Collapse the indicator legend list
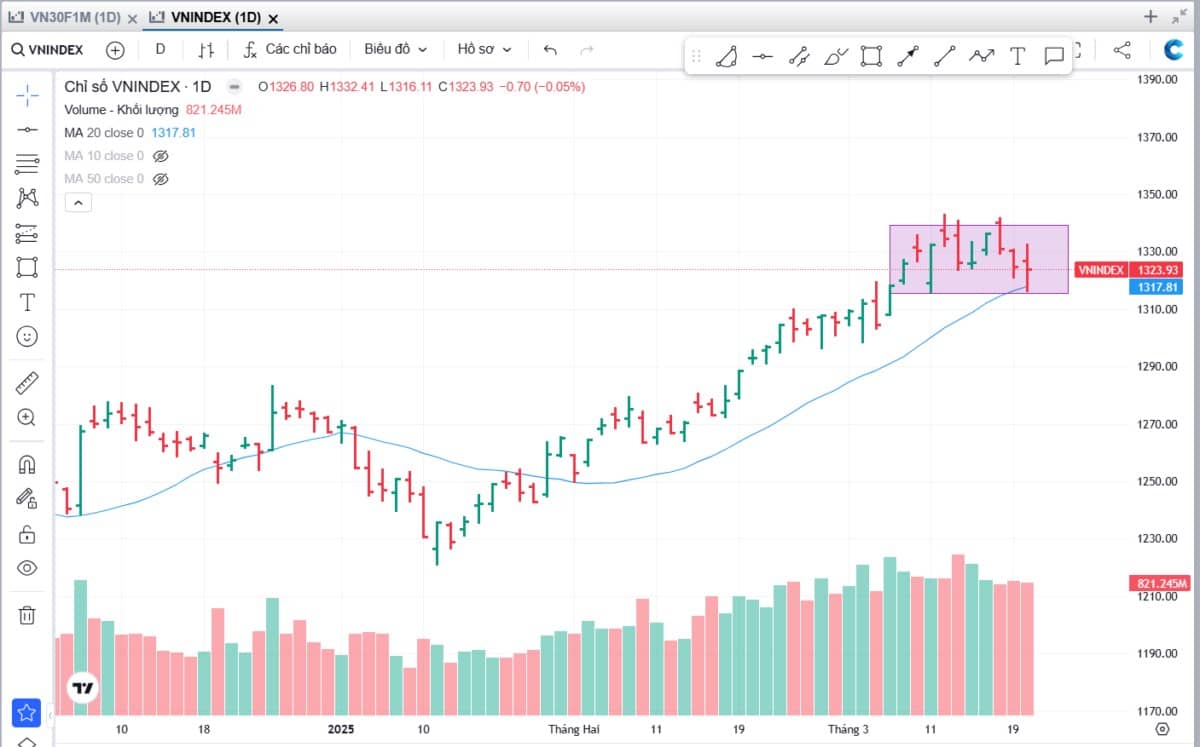This screenshot has width=1200, height=747. click(78, 203)
